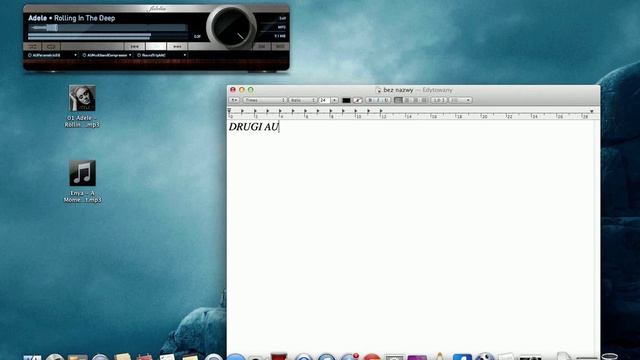Click the right margin marker on ruler
Image resolution: width=640 pixels, height=360 pixels.
click(591, 111)
